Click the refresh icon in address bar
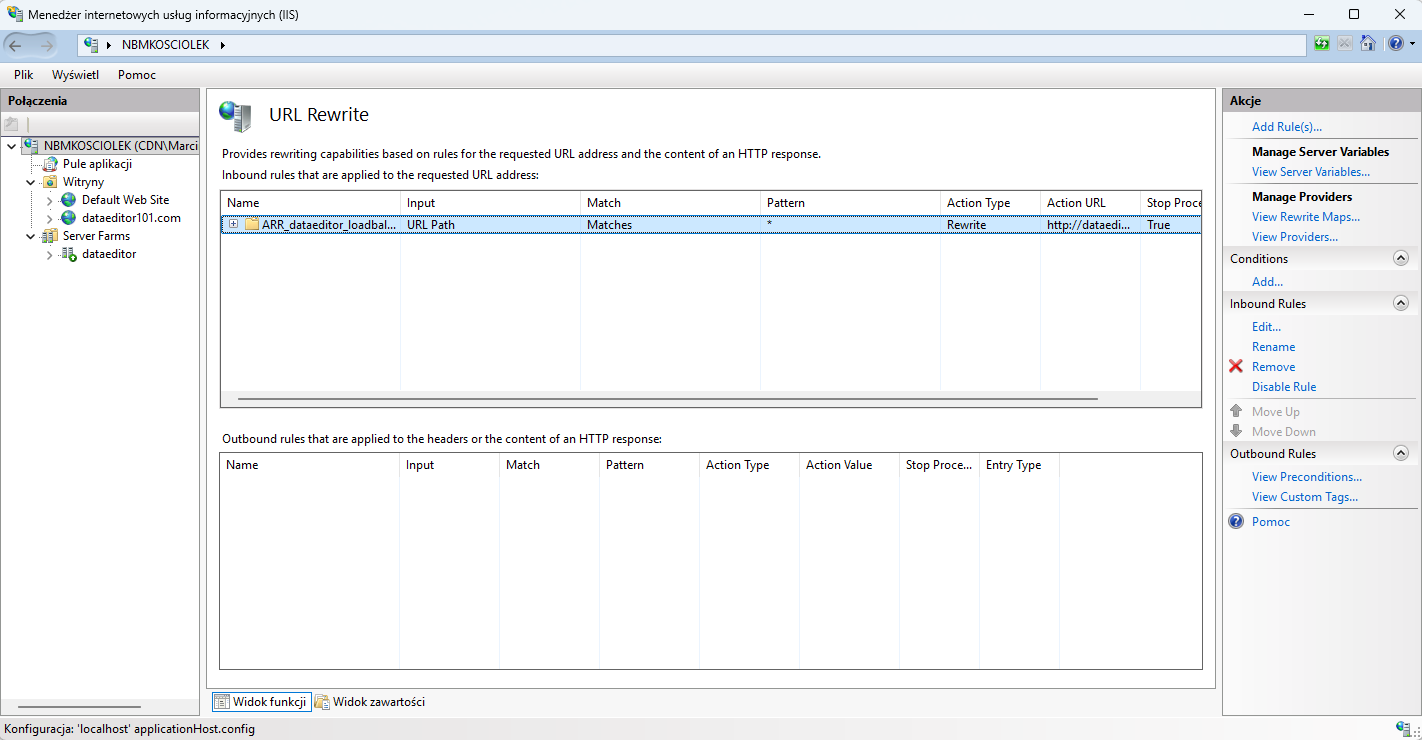The image size is (1422, 740). (1322, 44)
